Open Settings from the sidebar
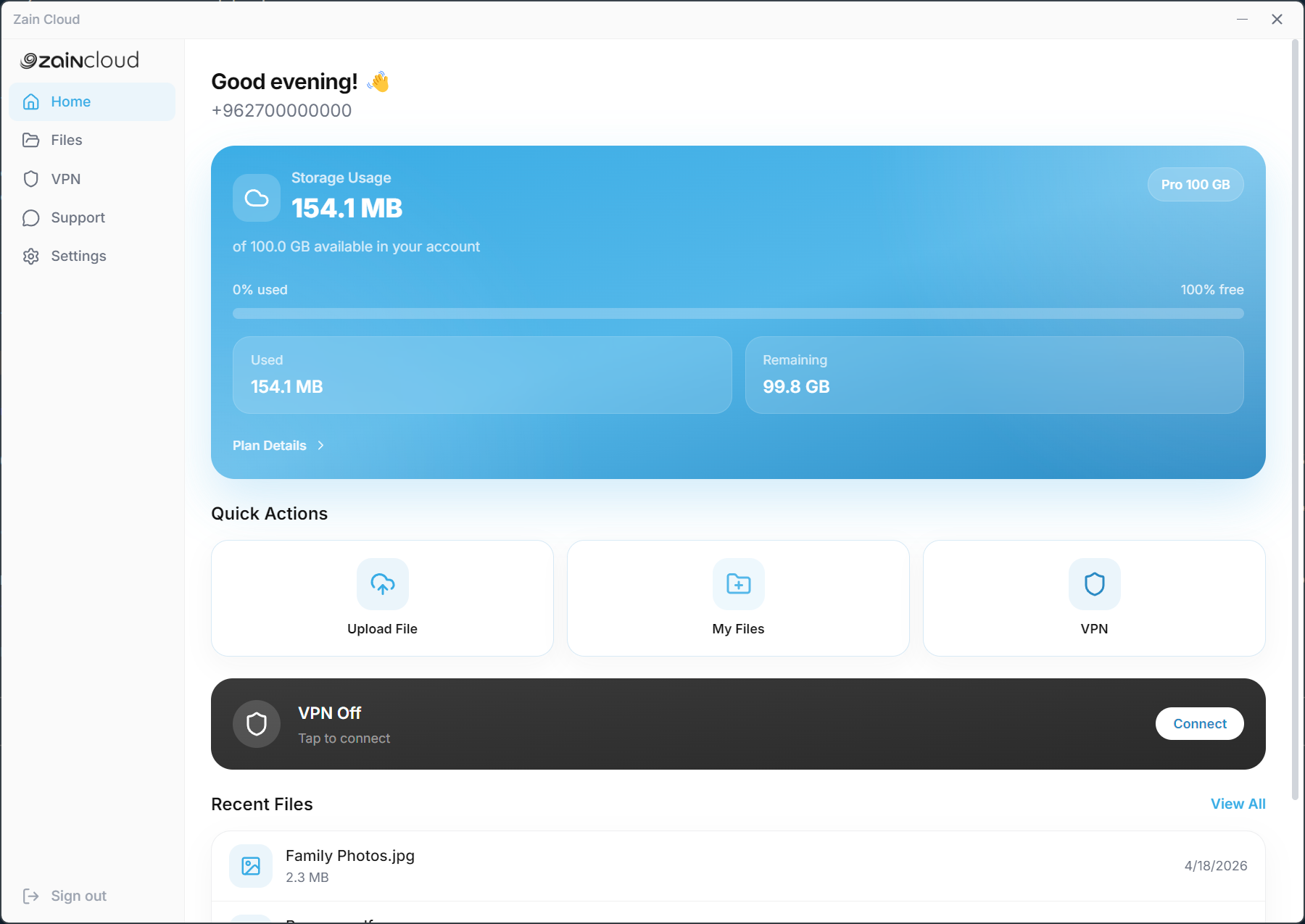 pos(92,256)
